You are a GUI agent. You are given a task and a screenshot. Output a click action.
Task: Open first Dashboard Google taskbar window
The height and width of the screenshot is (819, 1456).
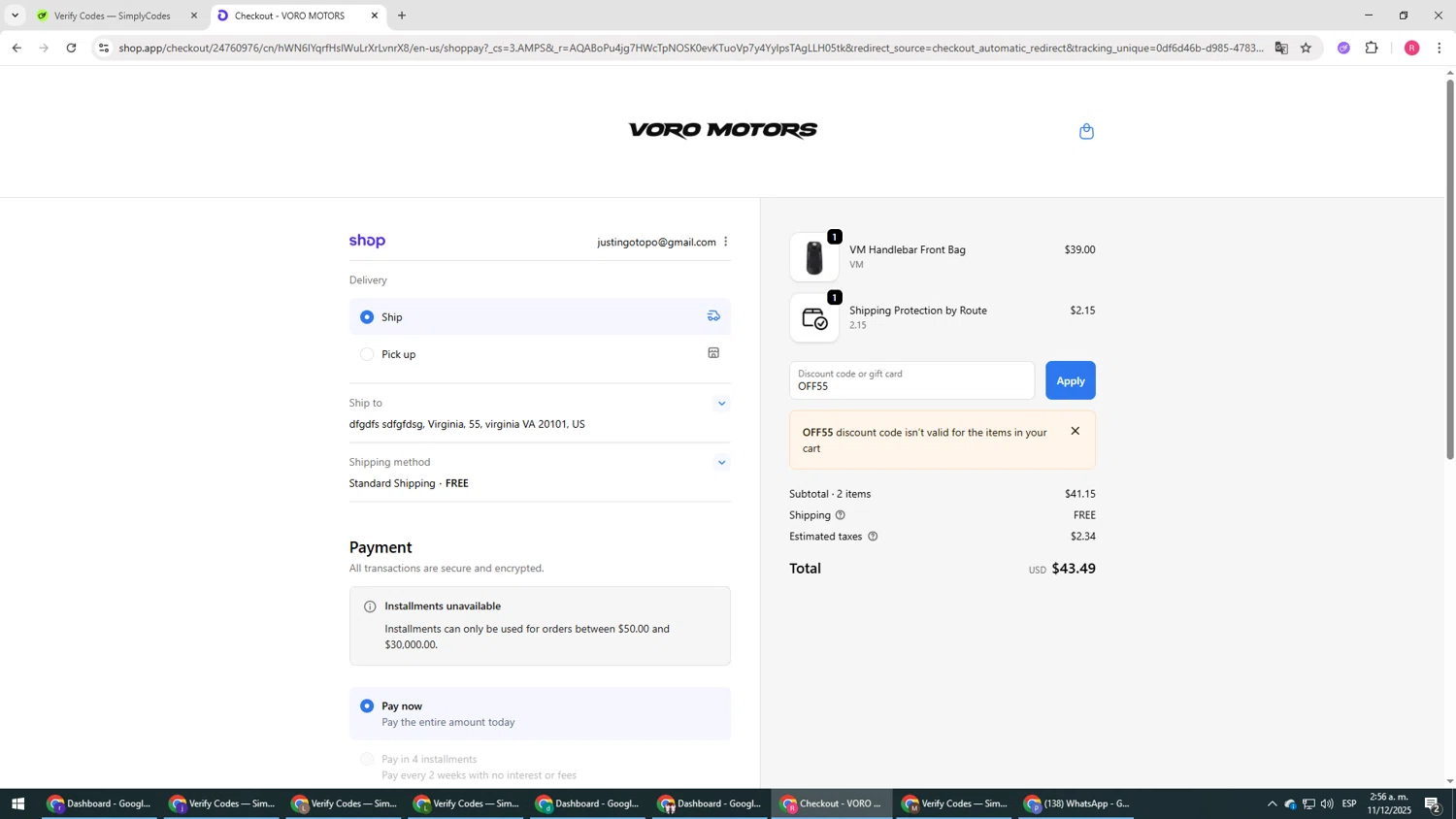(100, 804)
